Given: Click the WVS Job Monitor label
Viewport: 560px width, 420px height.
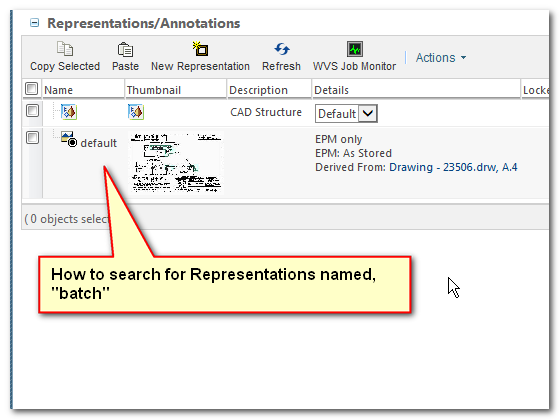Looking at the screenshot, I should click(x=354, y=66).
